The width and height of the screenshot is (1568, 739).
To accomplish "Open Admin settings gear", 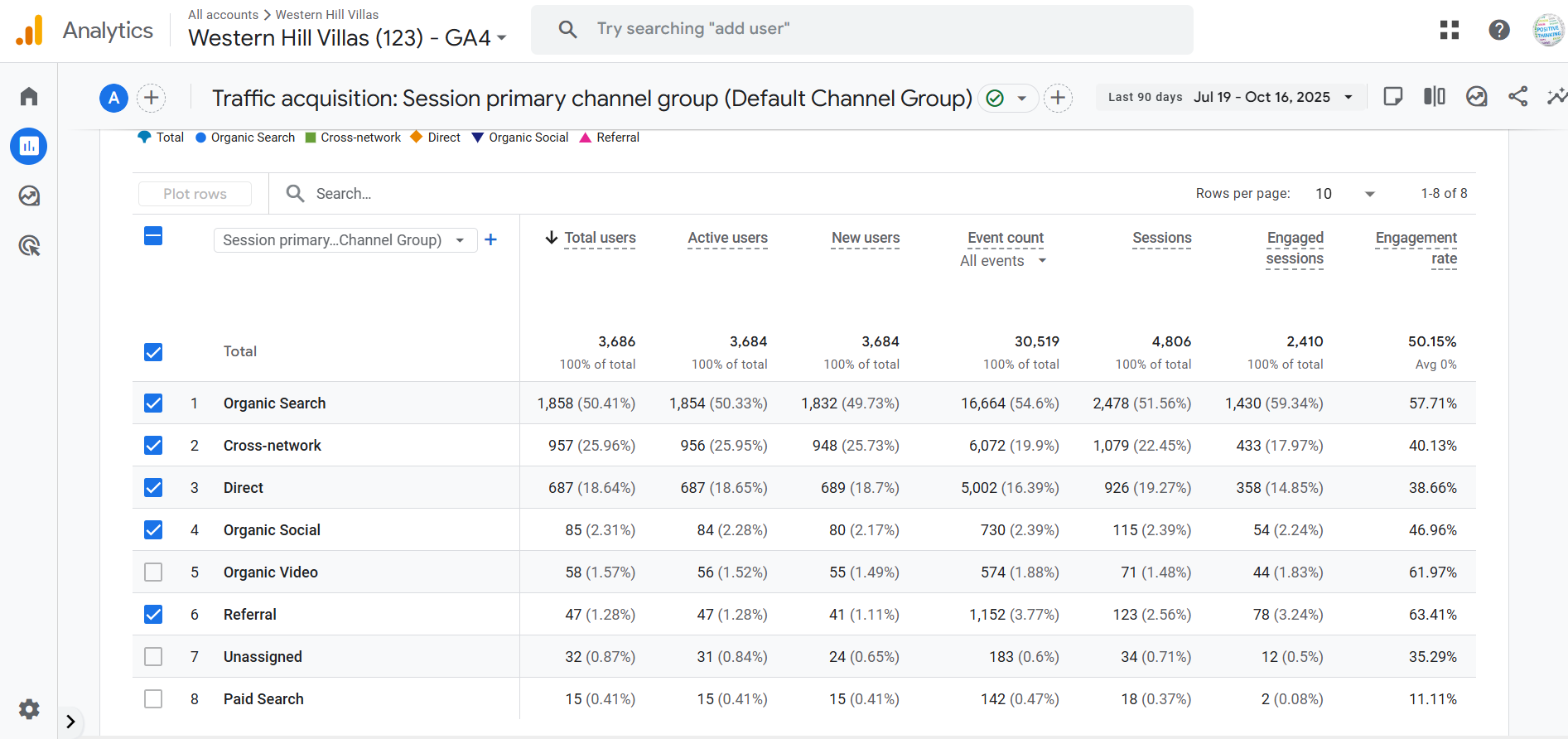I will point(29,709).
